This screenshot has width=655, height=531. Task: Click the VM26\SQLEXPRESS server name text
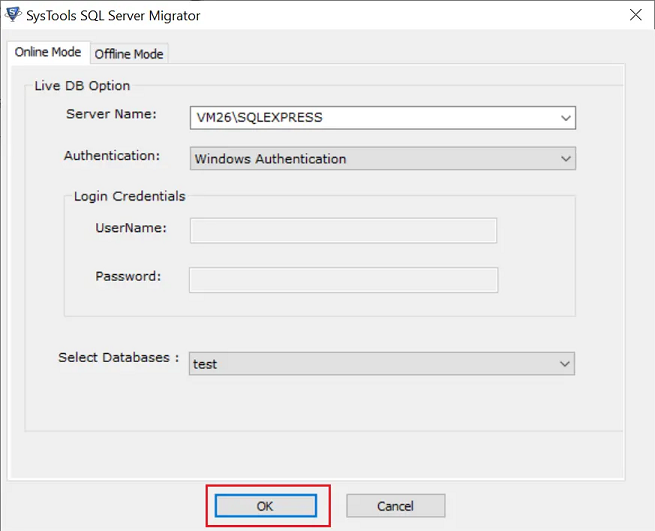point(259,118)
